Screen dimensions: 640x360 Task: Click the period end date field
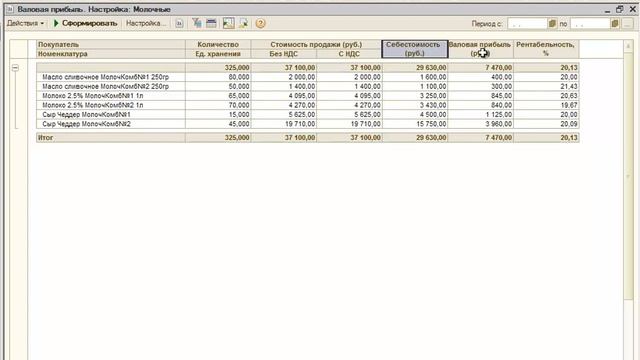[590, 24]
